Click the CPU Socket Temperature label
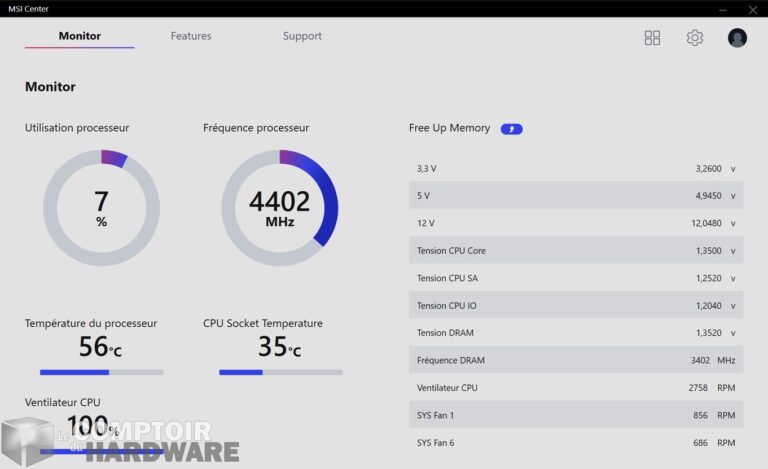Screen dimensions: 768x469 (x=263, y=323)
